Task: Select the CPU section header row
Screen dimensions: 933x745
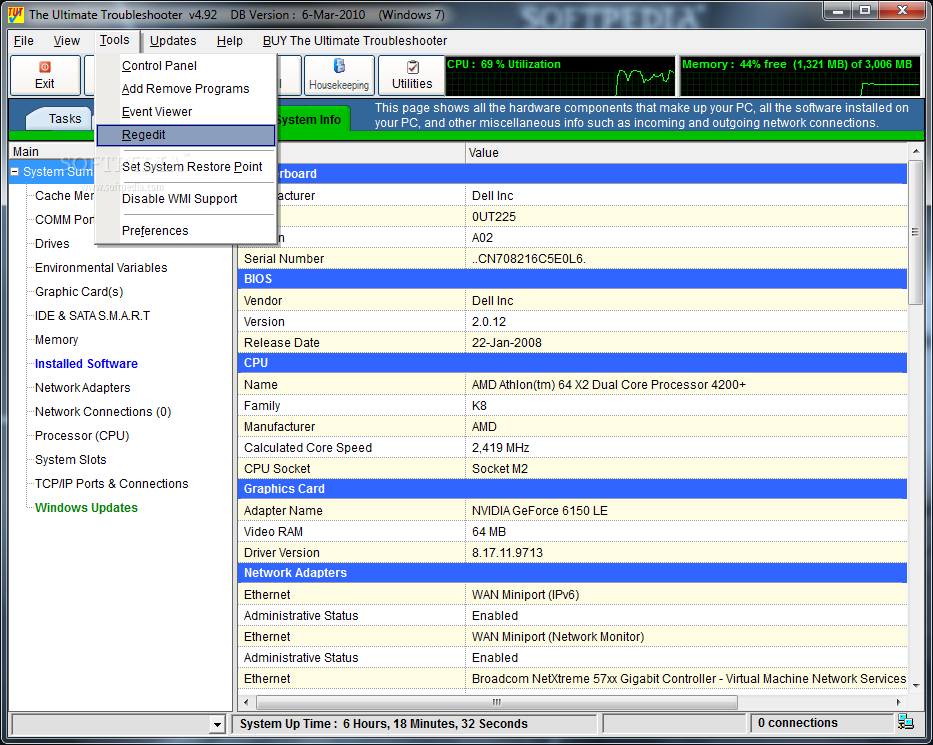Action: 572,363
